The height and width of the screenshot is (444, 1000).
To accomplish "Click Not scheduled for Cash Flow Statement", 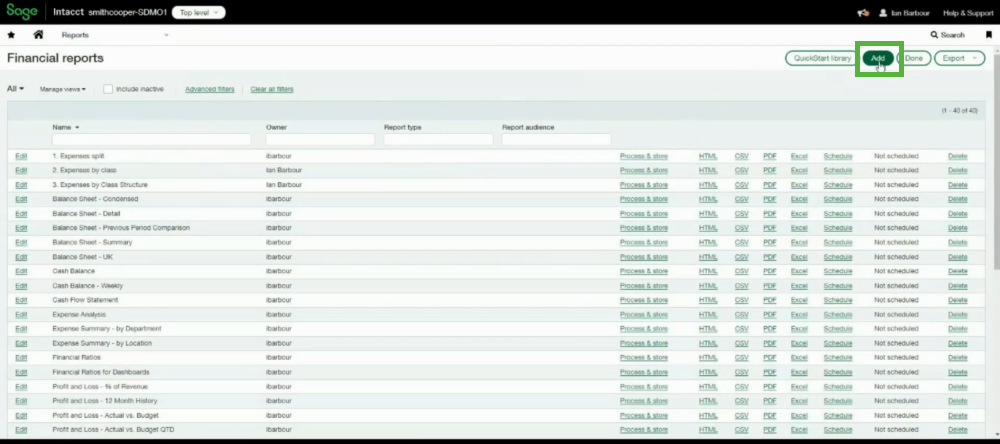I will point(896,300).
